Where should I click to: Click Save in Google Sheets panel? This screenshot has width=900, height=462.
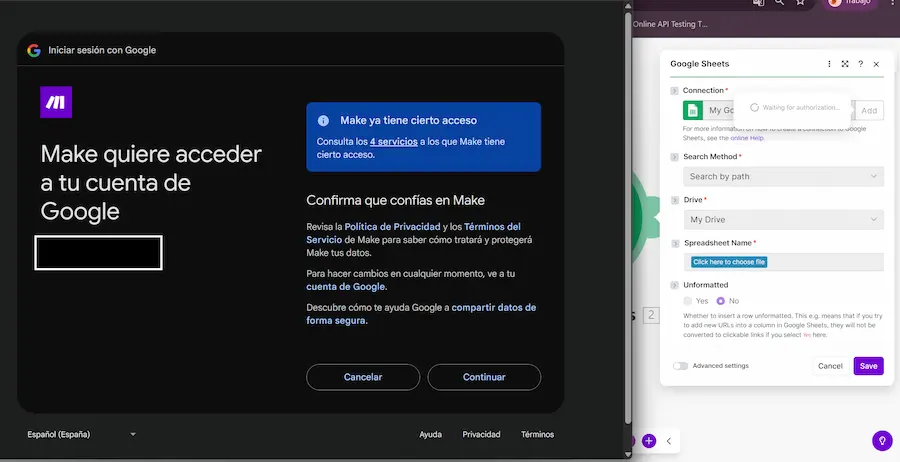coord(868,366)
